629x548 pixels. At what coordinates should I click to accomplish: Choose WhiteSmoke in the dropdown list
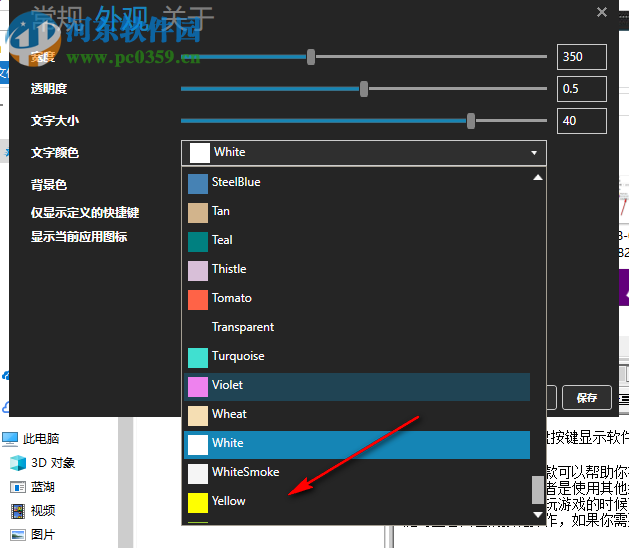[x=357, y=473]
